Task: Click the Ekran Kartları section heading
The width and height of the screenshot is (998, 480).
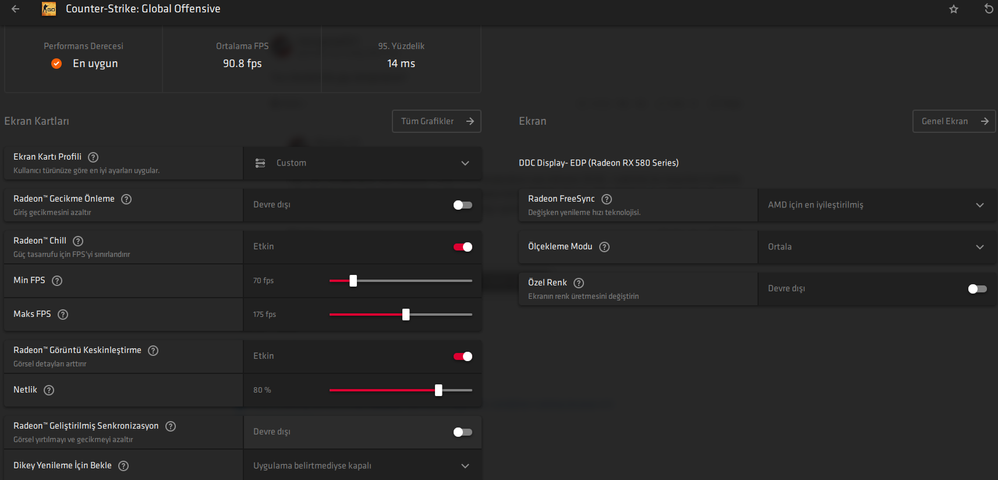Action: [x=37, y=121]
